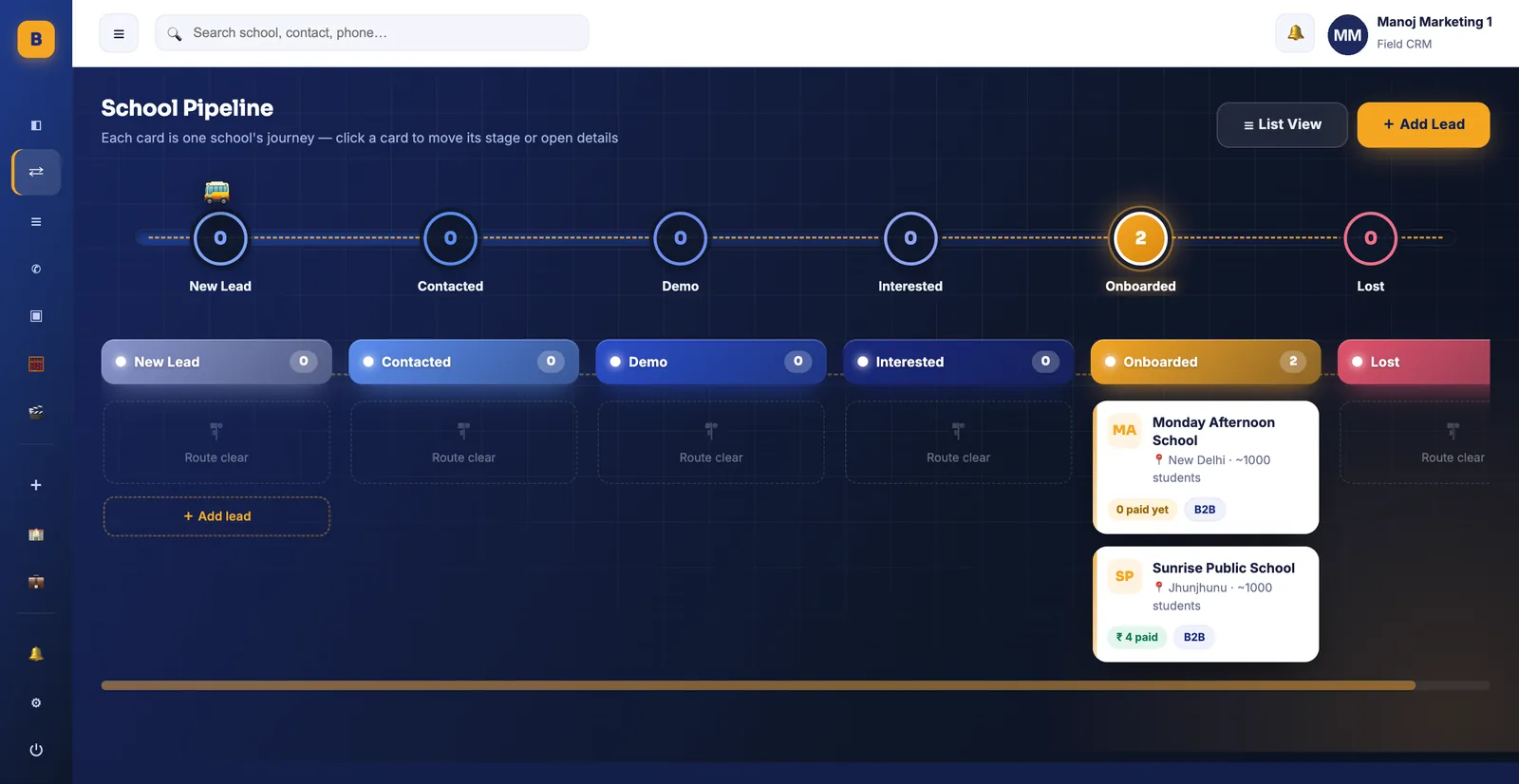Open the Monday Afternoon School card
The image size is (1519, 784).
tap(1206, 467)
